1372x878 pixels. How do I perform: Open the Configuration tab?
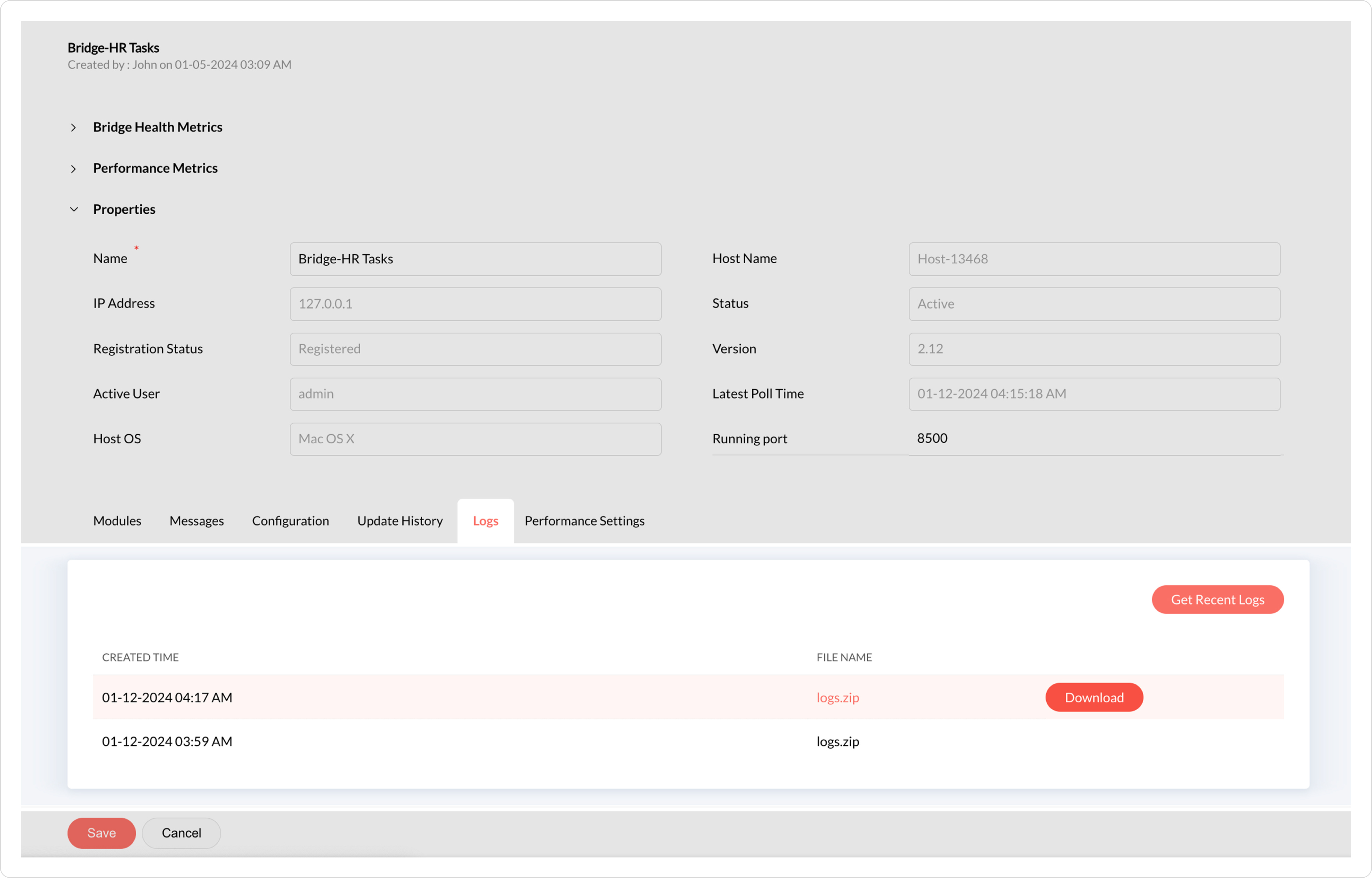coord(290,521)
